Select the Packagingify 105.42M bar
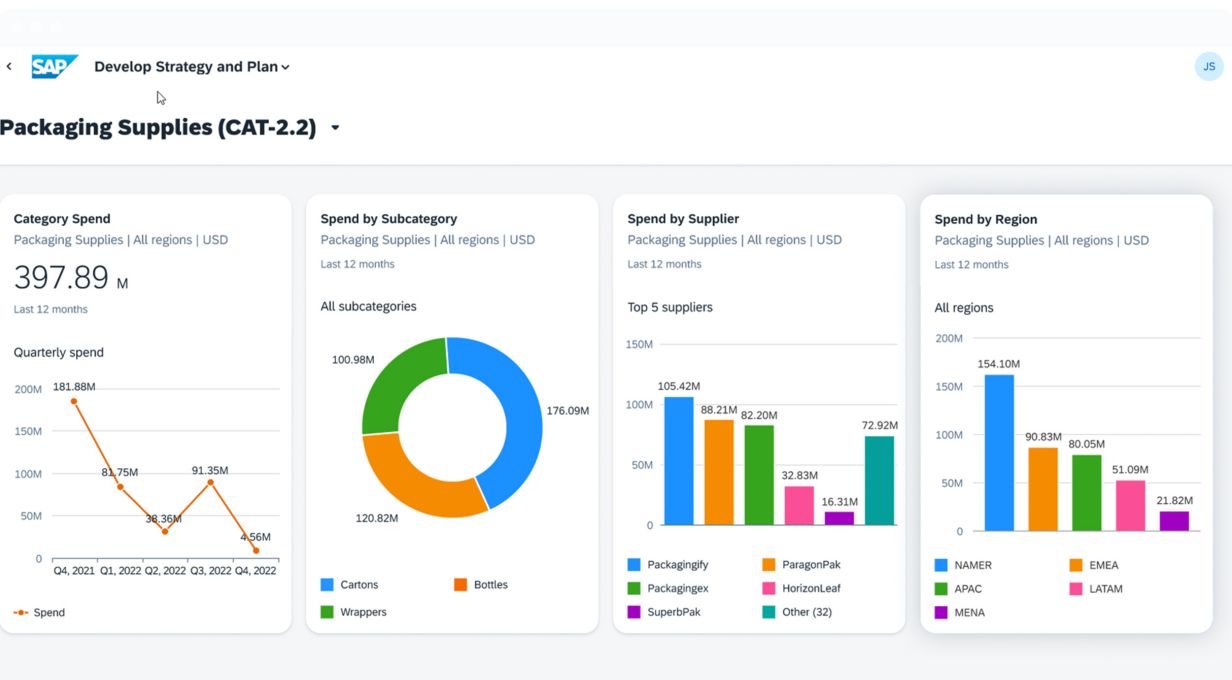The height and width of the screenshot is (680, 1232). [x=679, y=460]
